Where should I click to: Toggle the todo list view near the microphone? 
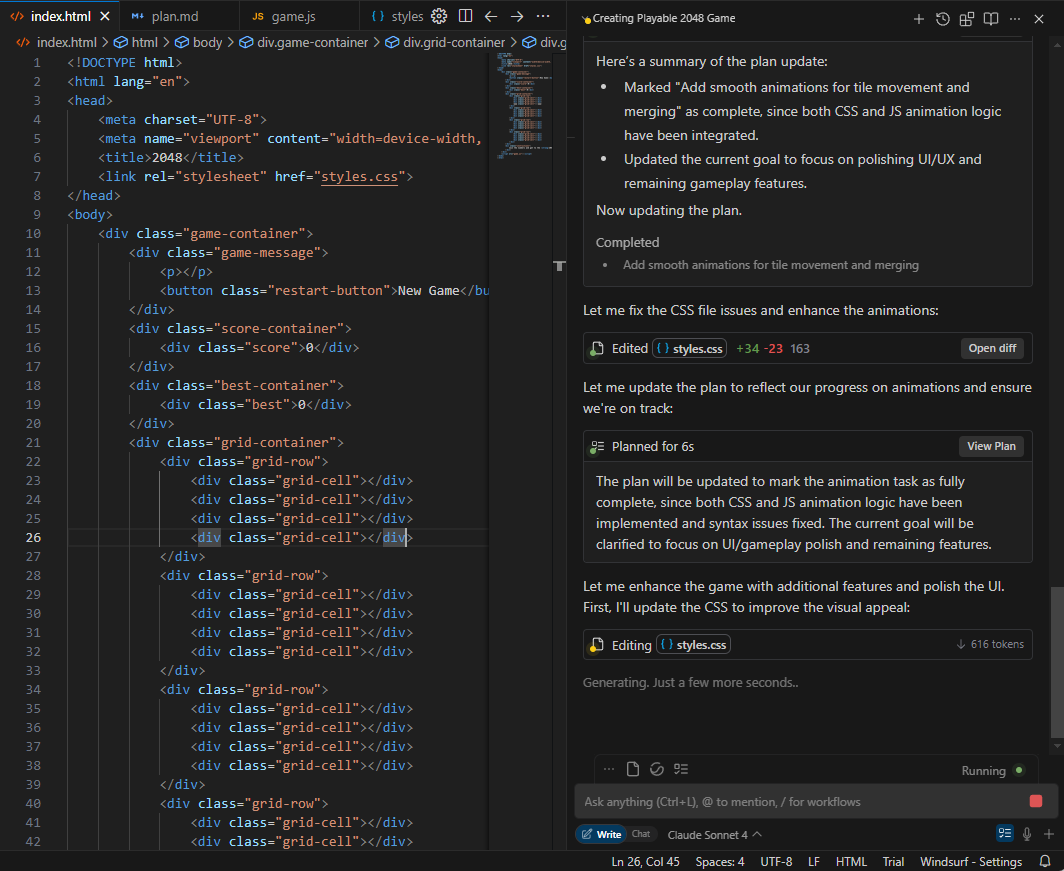click(x=1004, y=833)
